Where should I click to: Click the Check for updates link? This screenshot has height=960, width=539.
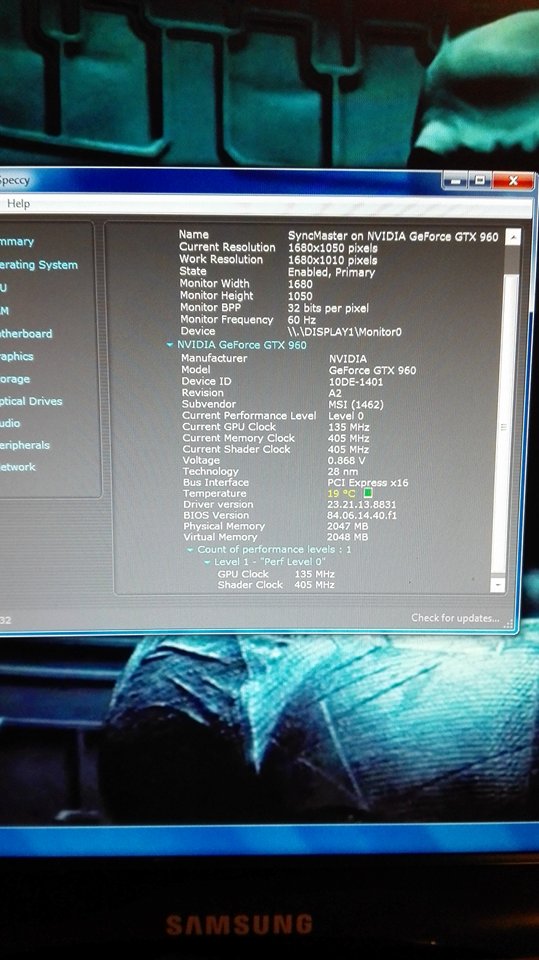coord(455,618)
